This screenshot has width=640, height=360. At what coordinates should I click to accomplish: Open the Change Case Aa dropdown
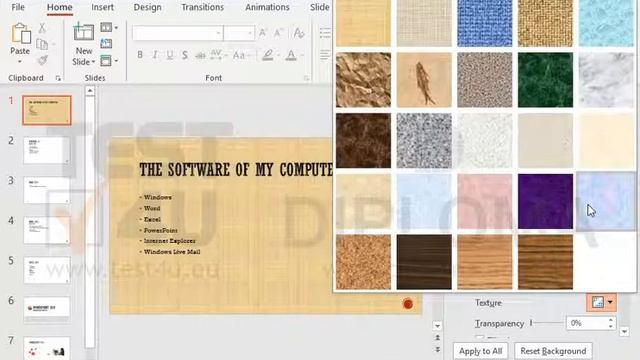tap(241, 55)
